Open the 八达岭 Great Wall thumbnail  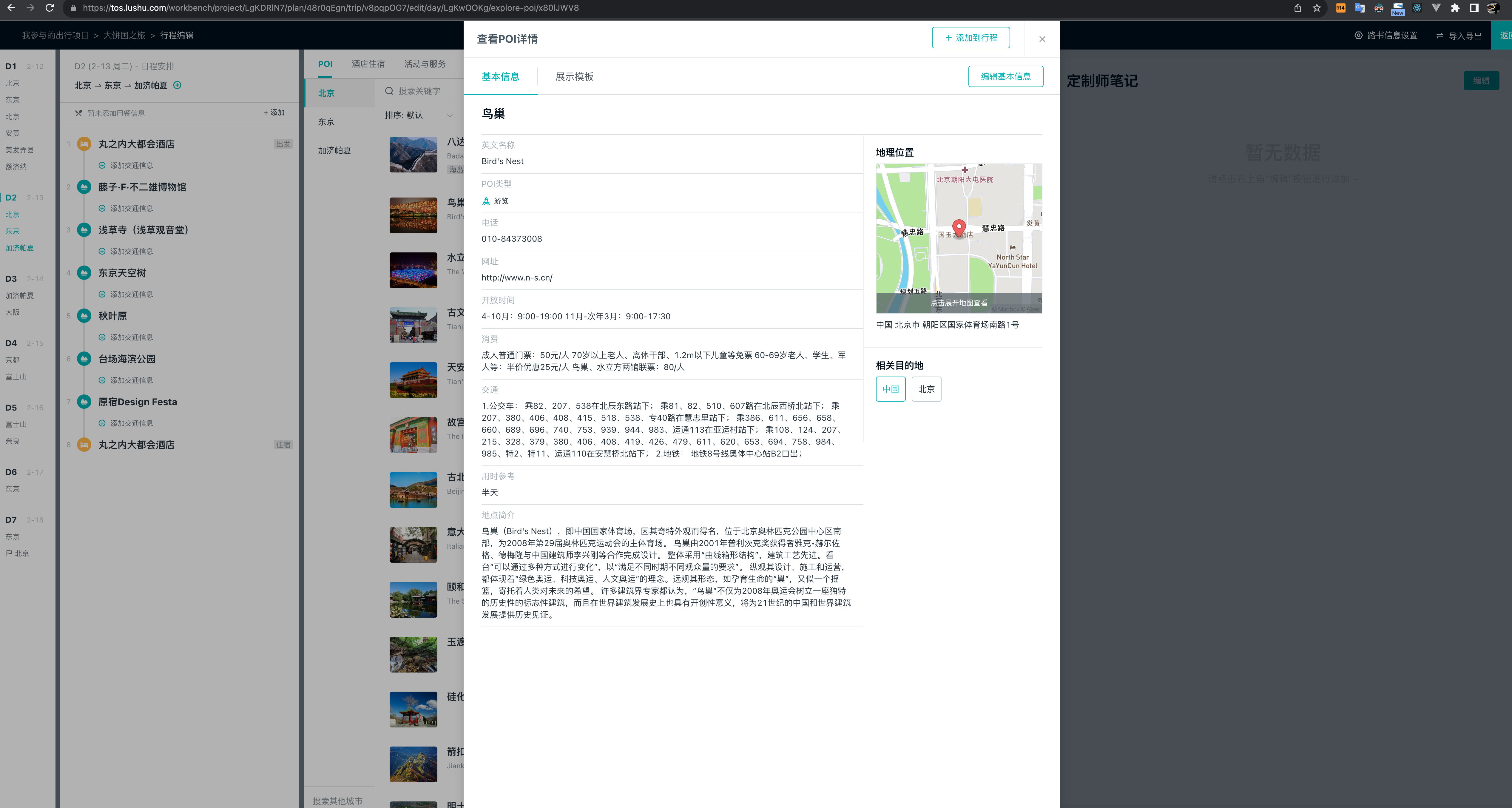click(x=413, y=155)
